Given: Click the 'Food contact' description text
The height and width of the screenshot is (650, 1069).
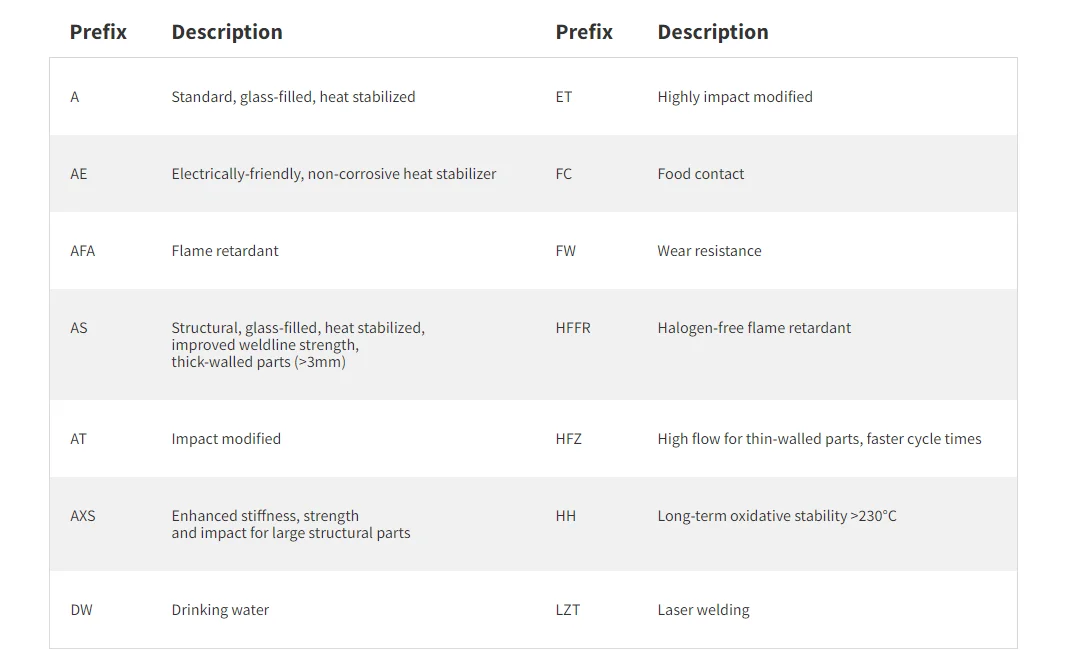Looking at the screenshot, I should pyautogui.click(x=700, y=174).
